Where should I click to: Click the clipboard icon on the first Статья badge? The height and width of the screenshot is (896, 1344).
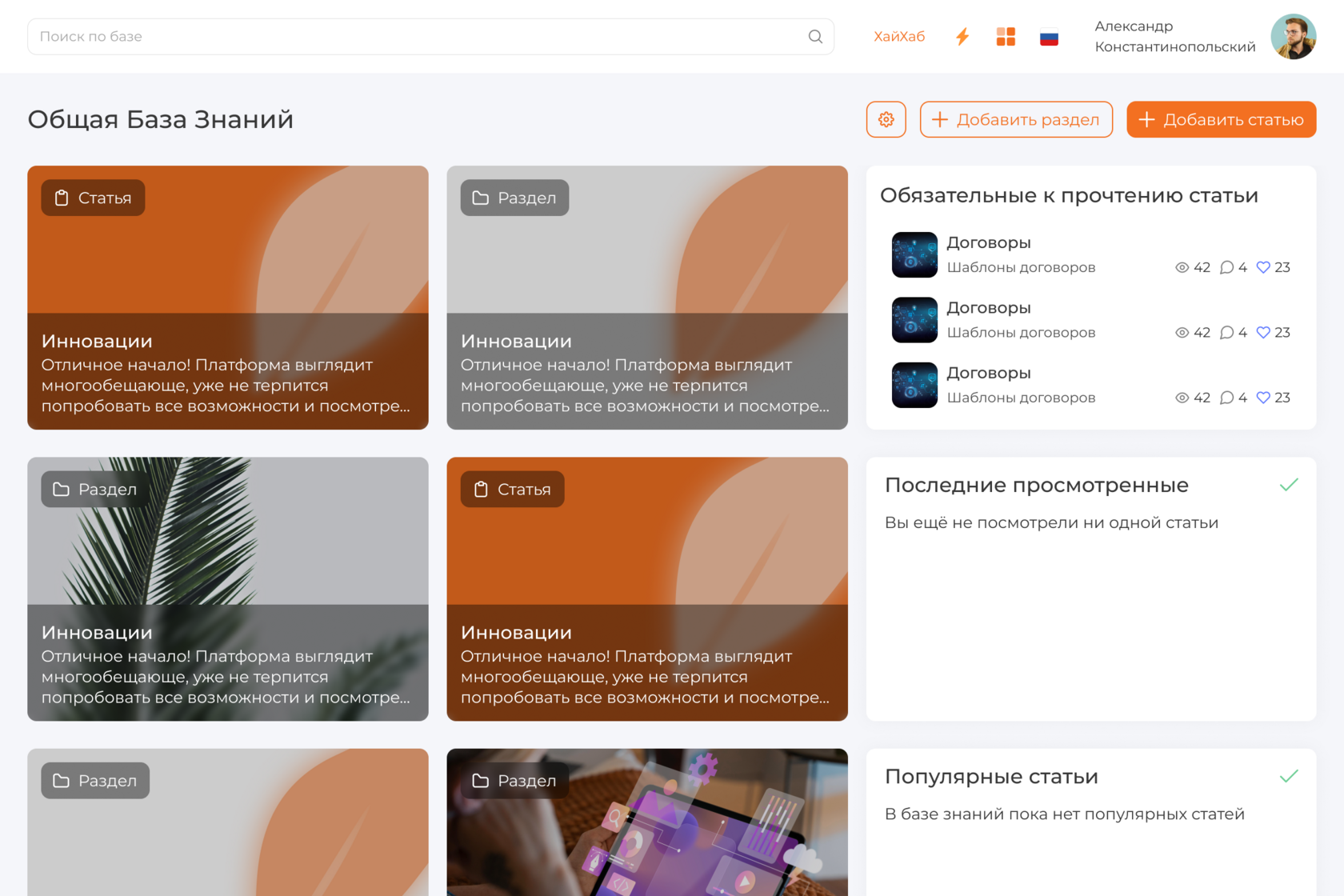(x=62, y=198)
